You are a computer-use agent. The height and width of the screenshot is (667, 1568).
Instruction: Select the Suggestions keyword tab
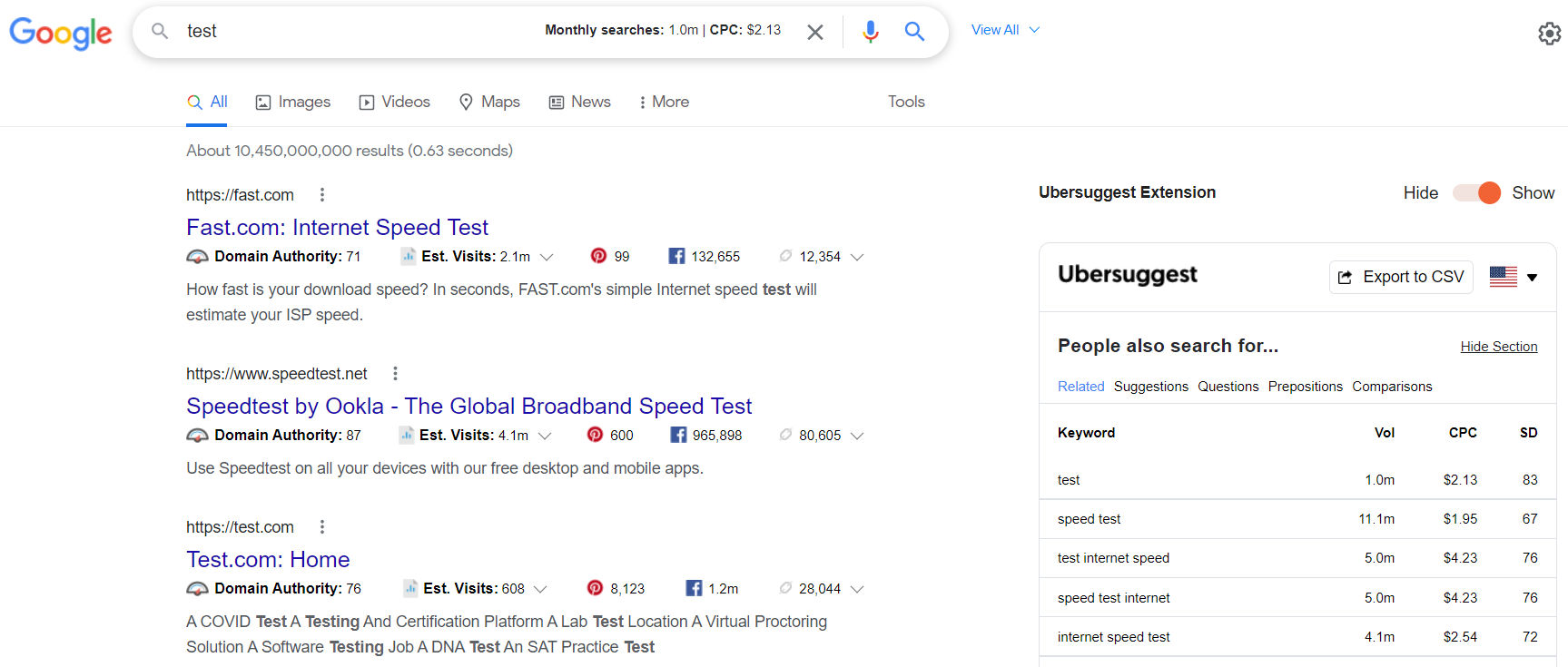[1151, 387]
